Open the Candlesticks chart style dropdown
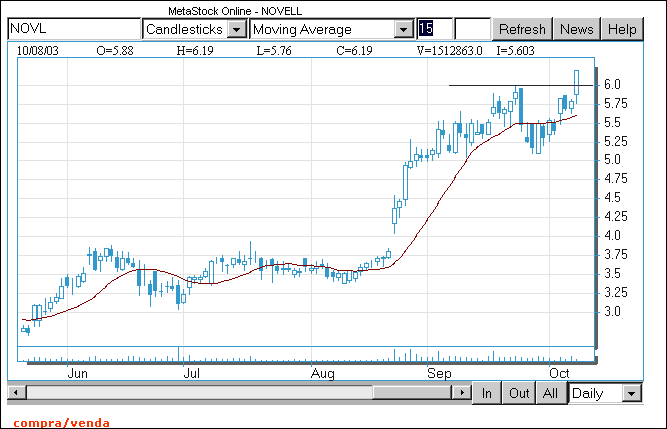Screen dimensions: 667x429 coord(237,29)
